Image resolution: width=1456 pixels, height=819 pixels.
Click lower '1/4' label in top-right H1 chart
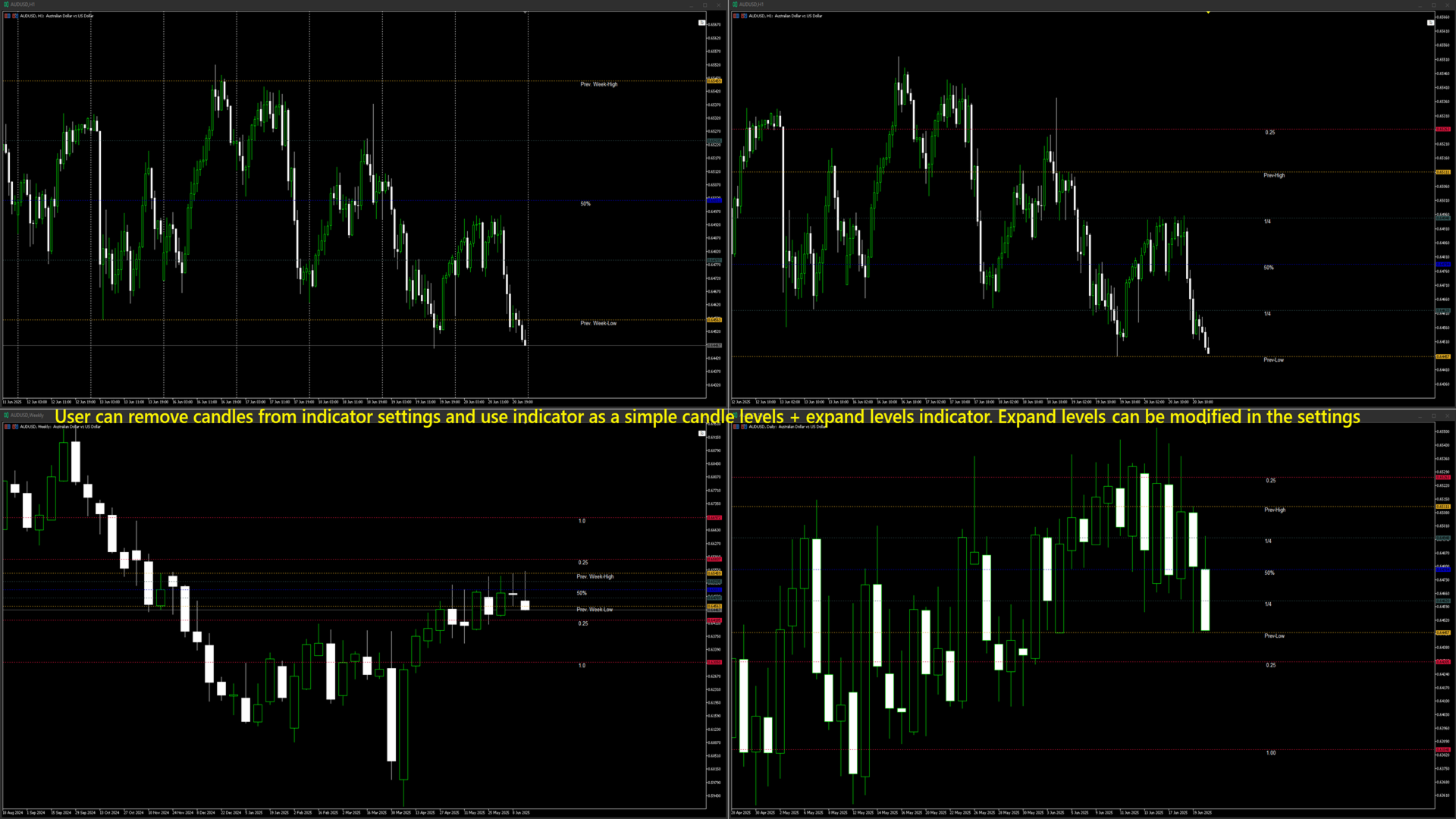tap(1267, 313)
